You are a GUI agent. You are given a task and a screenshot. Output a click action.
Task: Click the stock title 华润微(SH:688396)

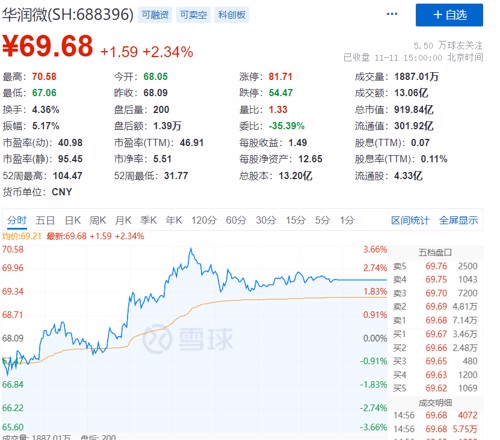tap(68, 15)
